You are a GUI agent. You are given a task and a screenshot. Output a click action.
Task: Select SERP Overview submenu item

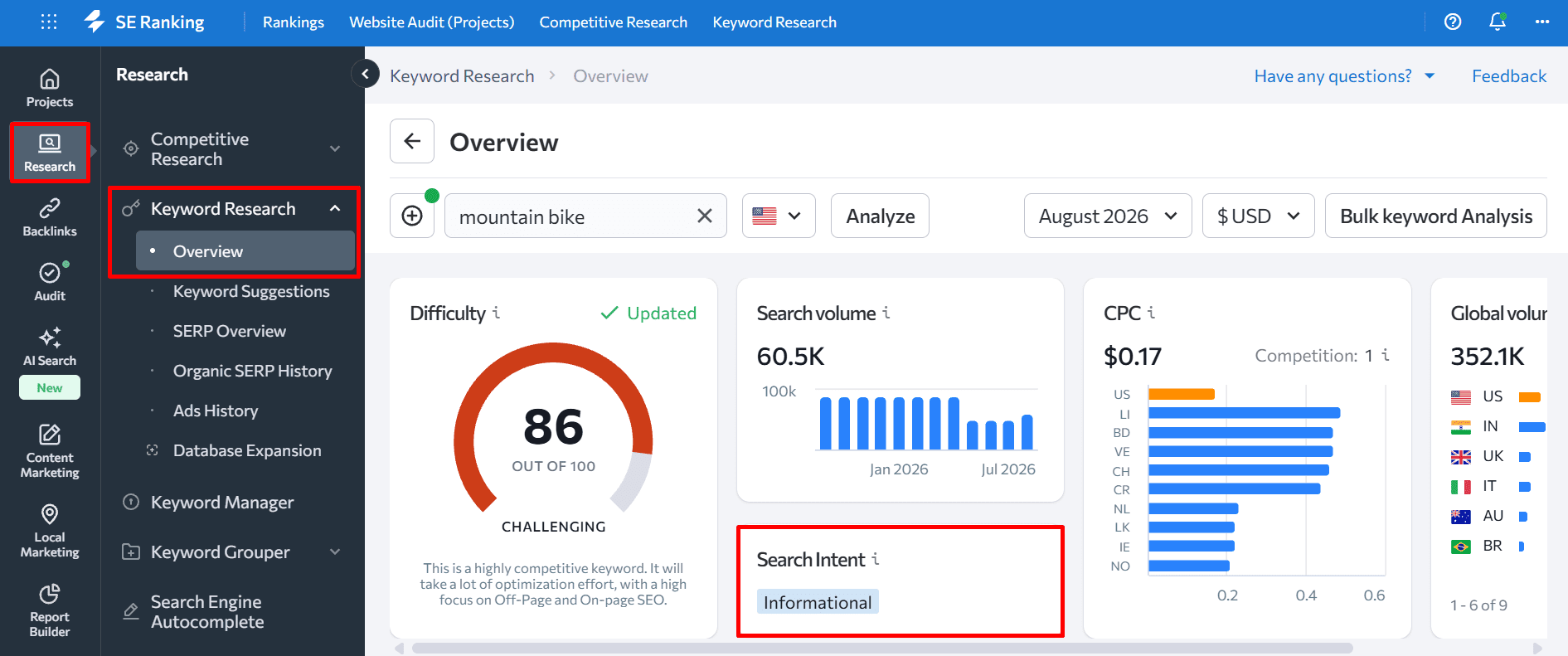[x=230, y=331]
